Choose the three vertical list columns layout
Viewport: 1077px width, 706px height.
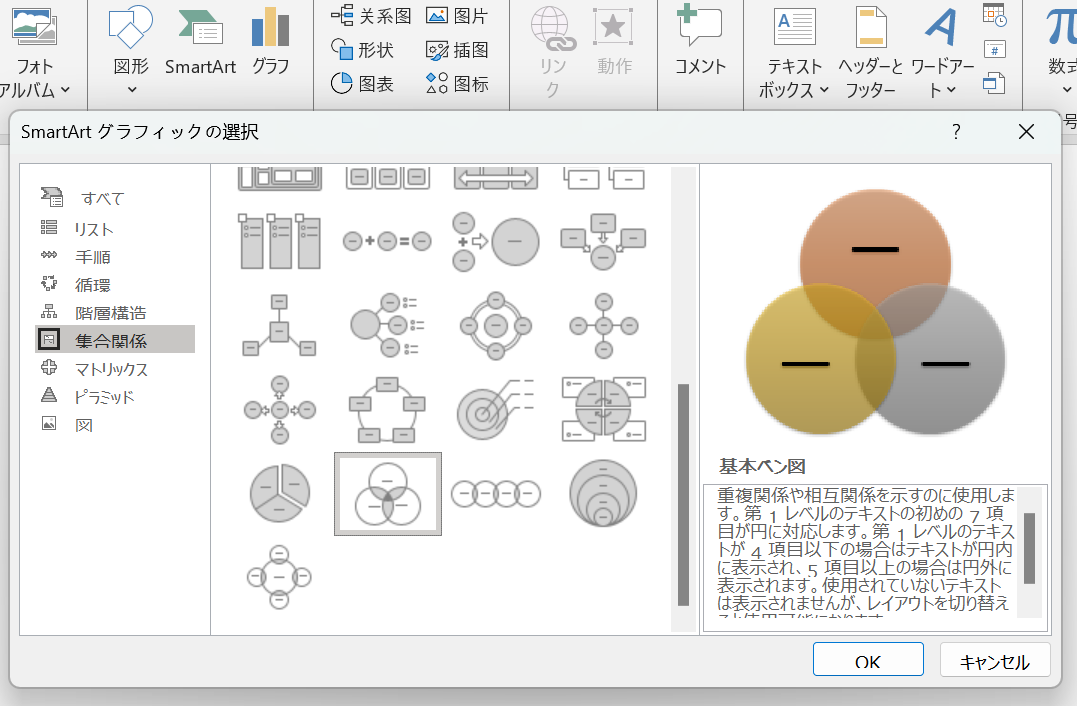click(280, 241)
